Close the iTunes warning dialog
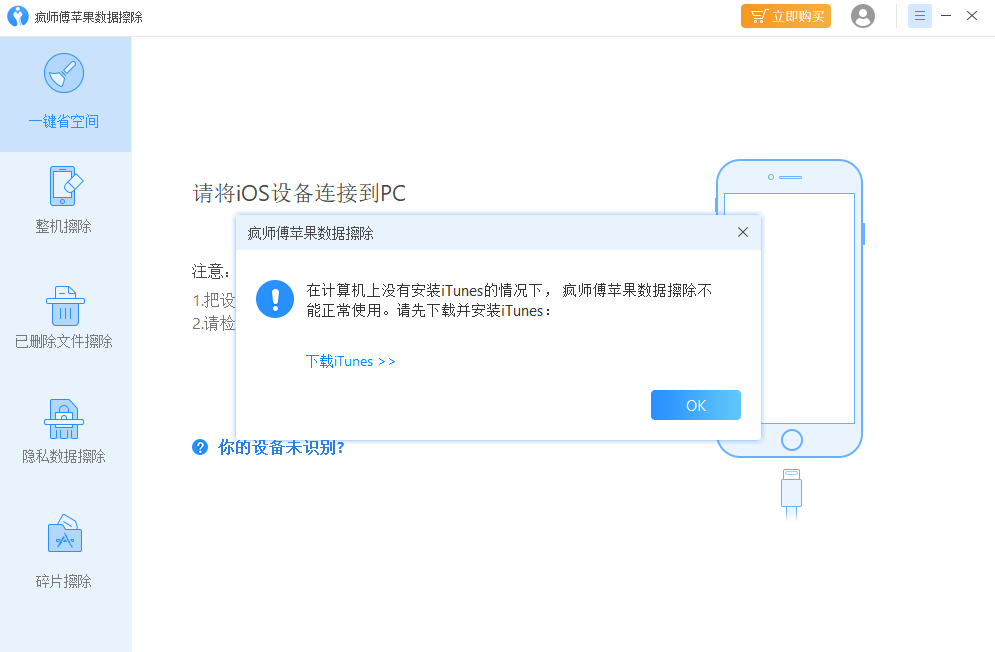995x652 pixels. pyautogui.click(x=742, y=232)
